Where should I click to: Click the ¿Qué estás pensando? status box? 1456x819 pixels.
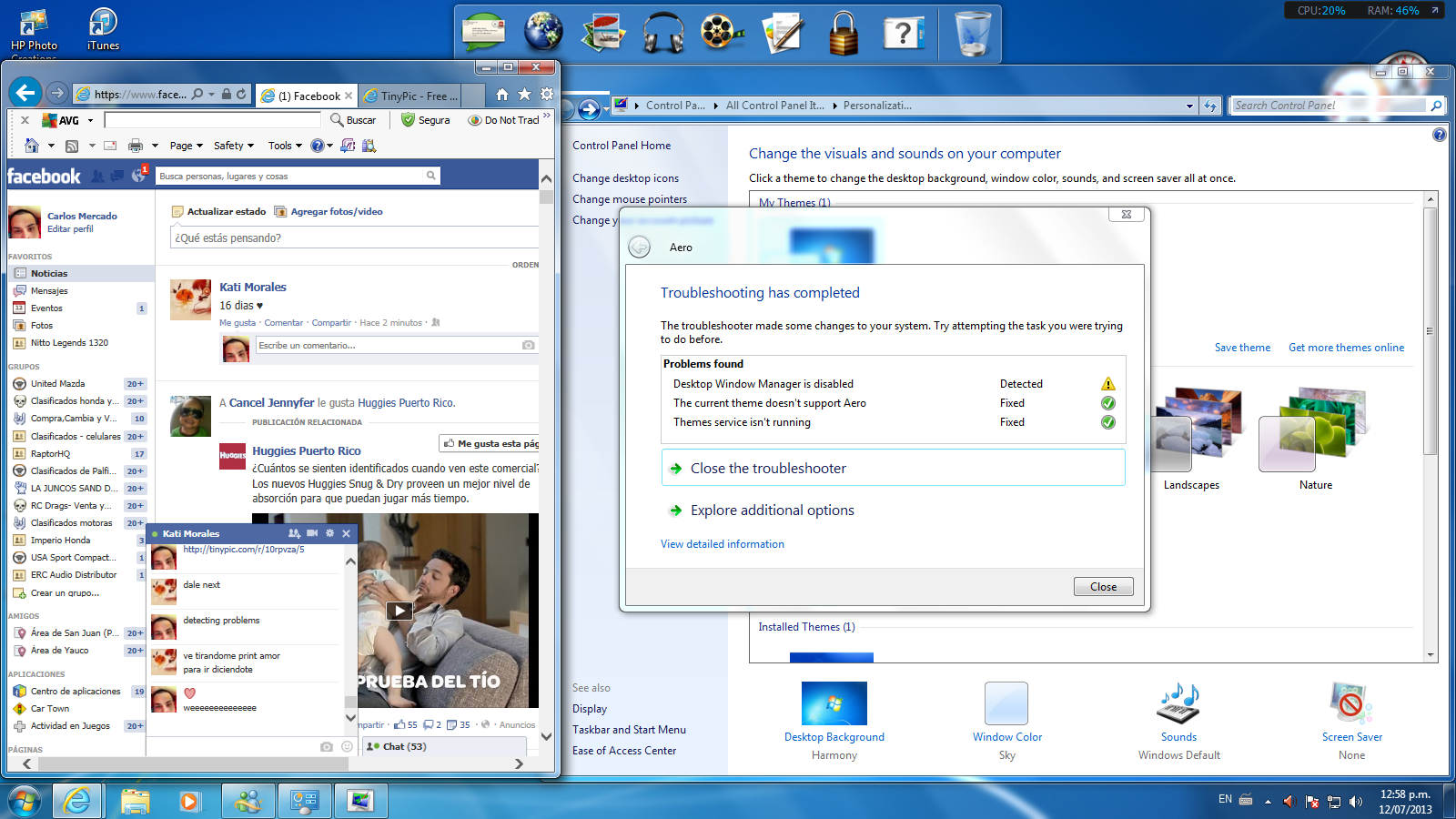(354, 238)
